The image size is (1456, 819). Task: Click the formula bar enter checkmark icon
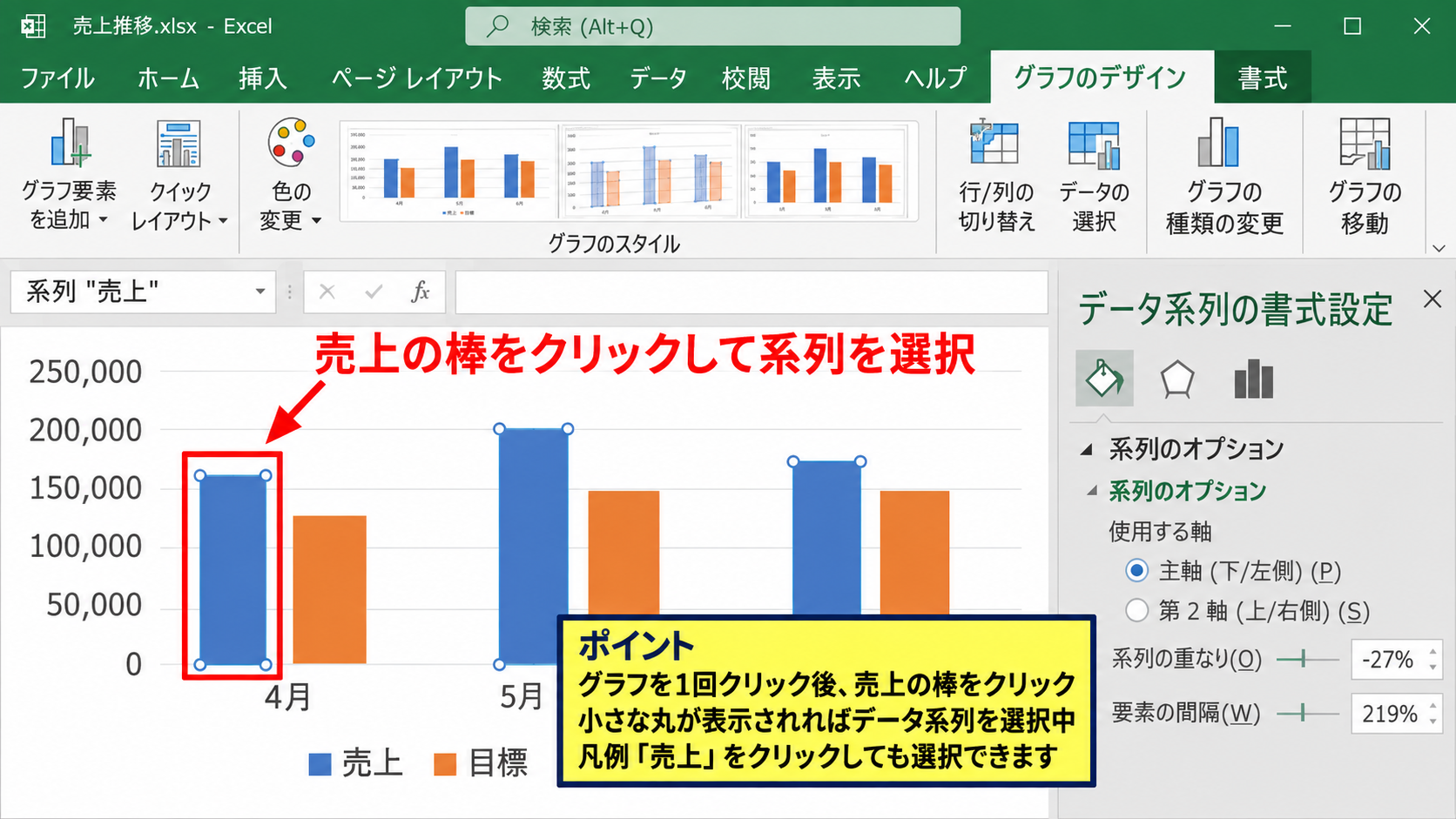pyautogui.click(x=374, y=292)
